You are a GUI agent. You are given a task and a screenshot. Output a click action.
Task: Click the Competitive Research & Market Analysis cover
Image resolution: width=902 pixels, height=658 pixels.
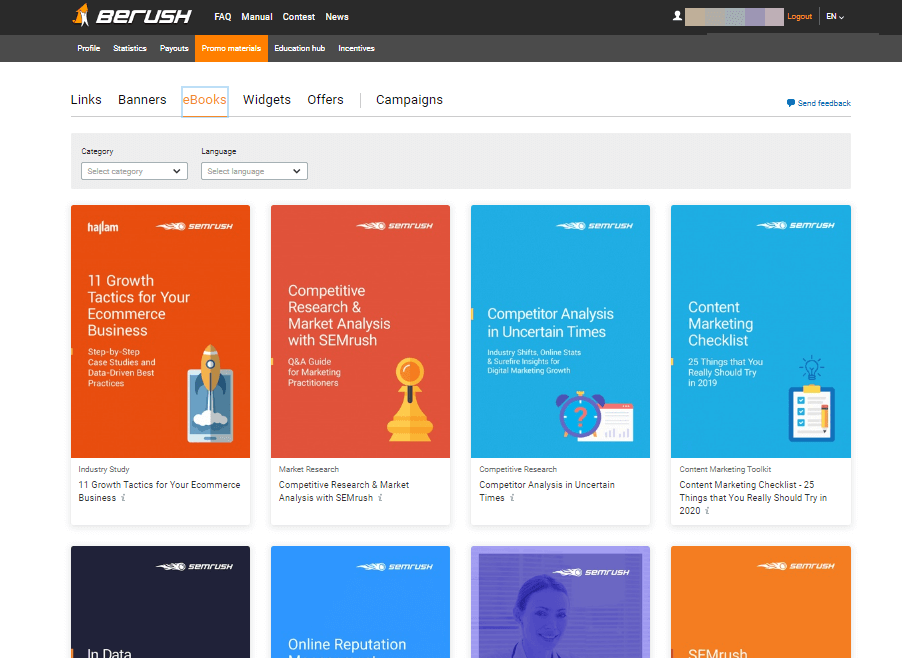360,331
